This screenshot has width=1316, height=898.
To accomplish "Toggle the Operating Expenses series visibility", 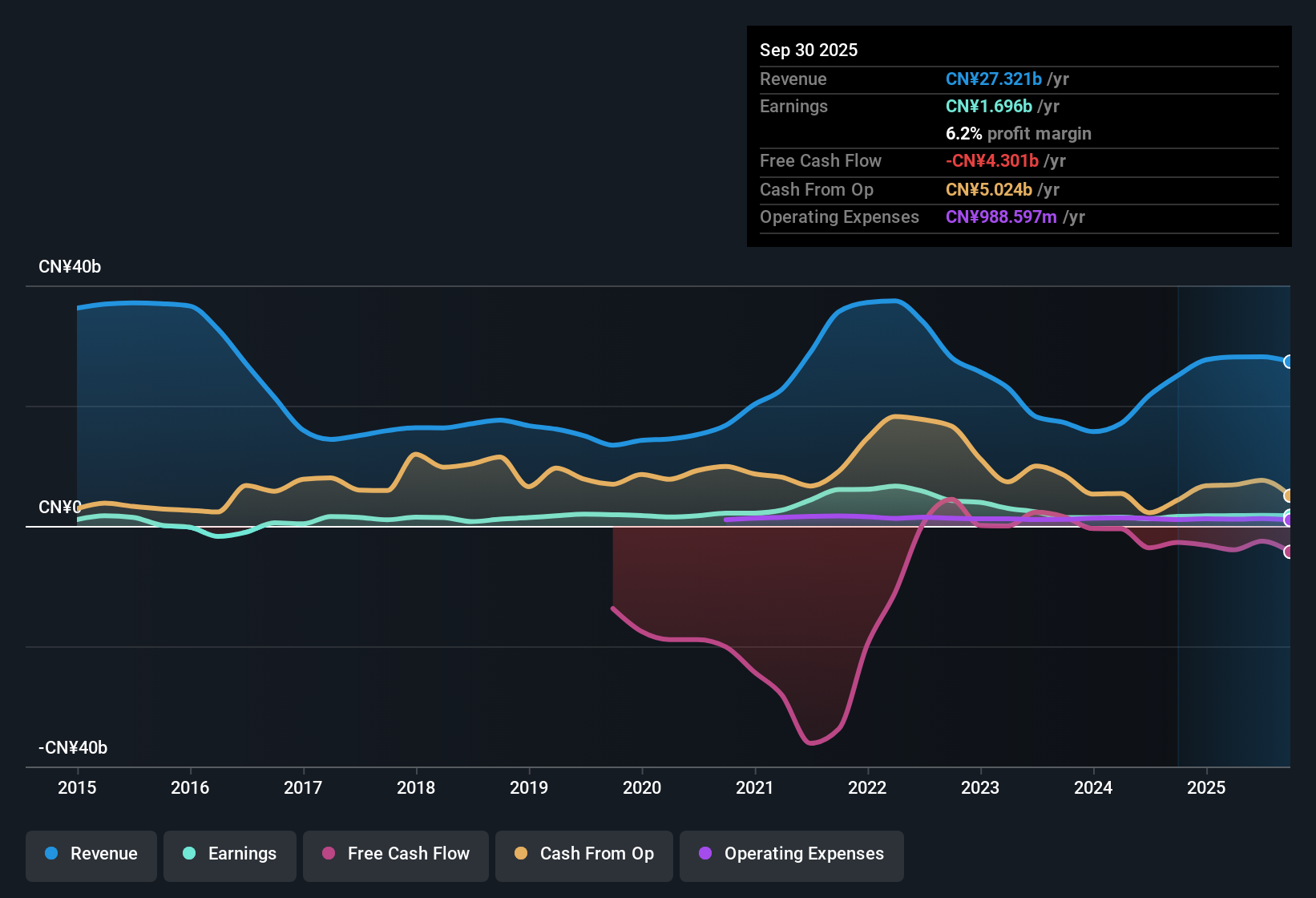I will tap(791, 854).
